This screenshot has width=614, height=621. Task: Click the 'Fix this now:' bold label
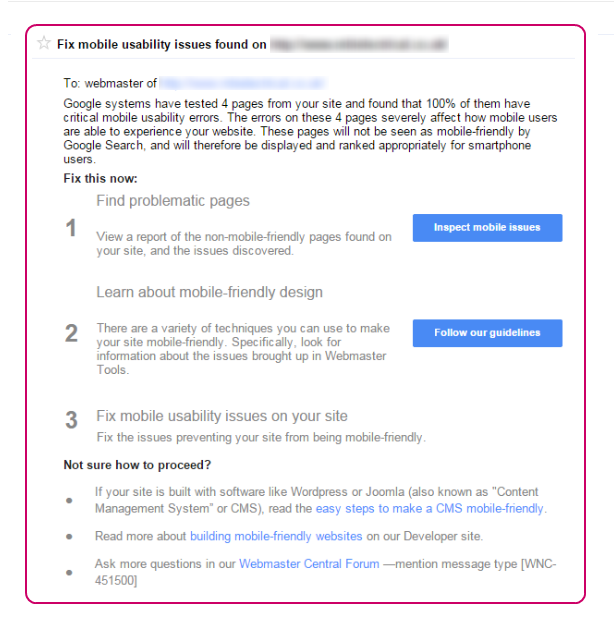[x=100, y=179]
